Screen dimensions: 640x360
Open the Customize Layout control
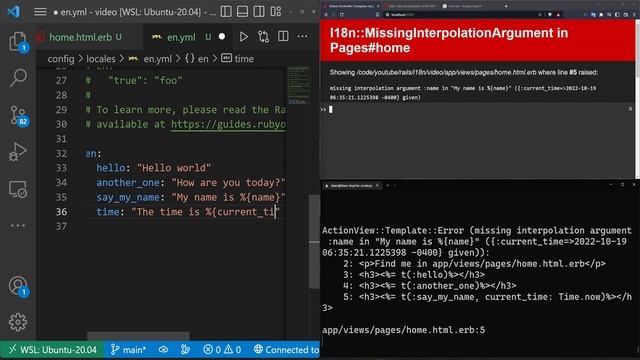[276, 11]
